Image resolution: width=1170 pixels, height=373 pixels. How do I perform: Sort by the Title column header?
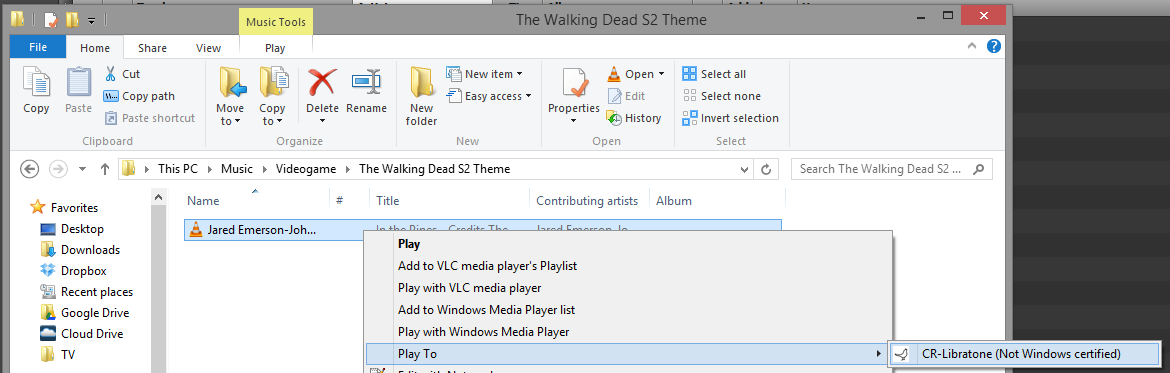449,200
